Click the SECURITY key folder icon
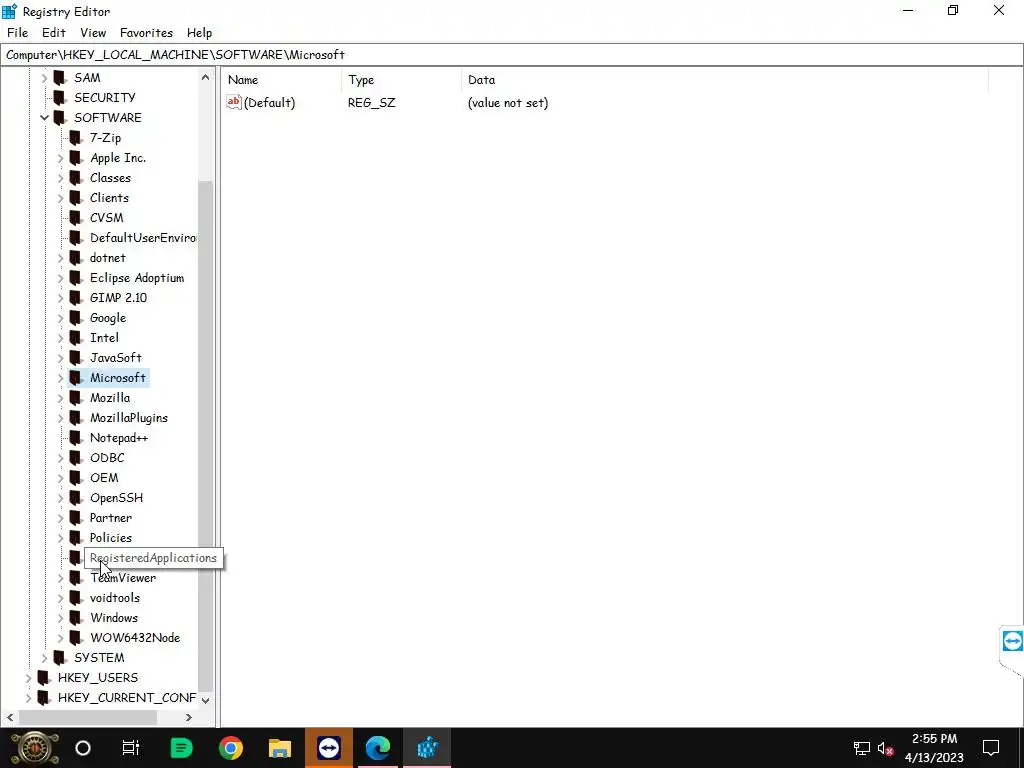This screenshot has height=768, width=1024. (60, 97)
